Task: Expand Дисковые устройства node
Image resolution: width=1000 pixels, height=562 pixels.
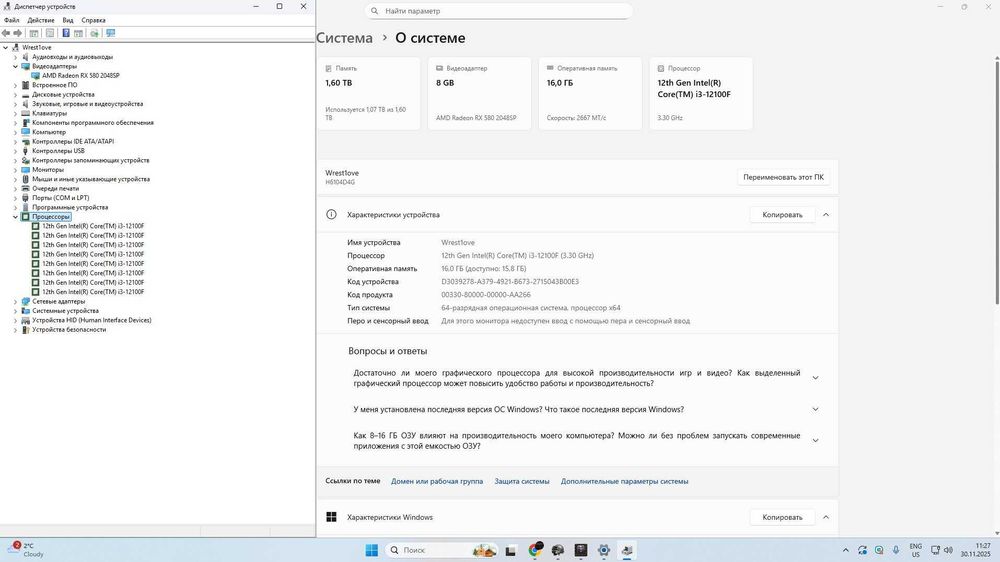Action: coord(15,94)
